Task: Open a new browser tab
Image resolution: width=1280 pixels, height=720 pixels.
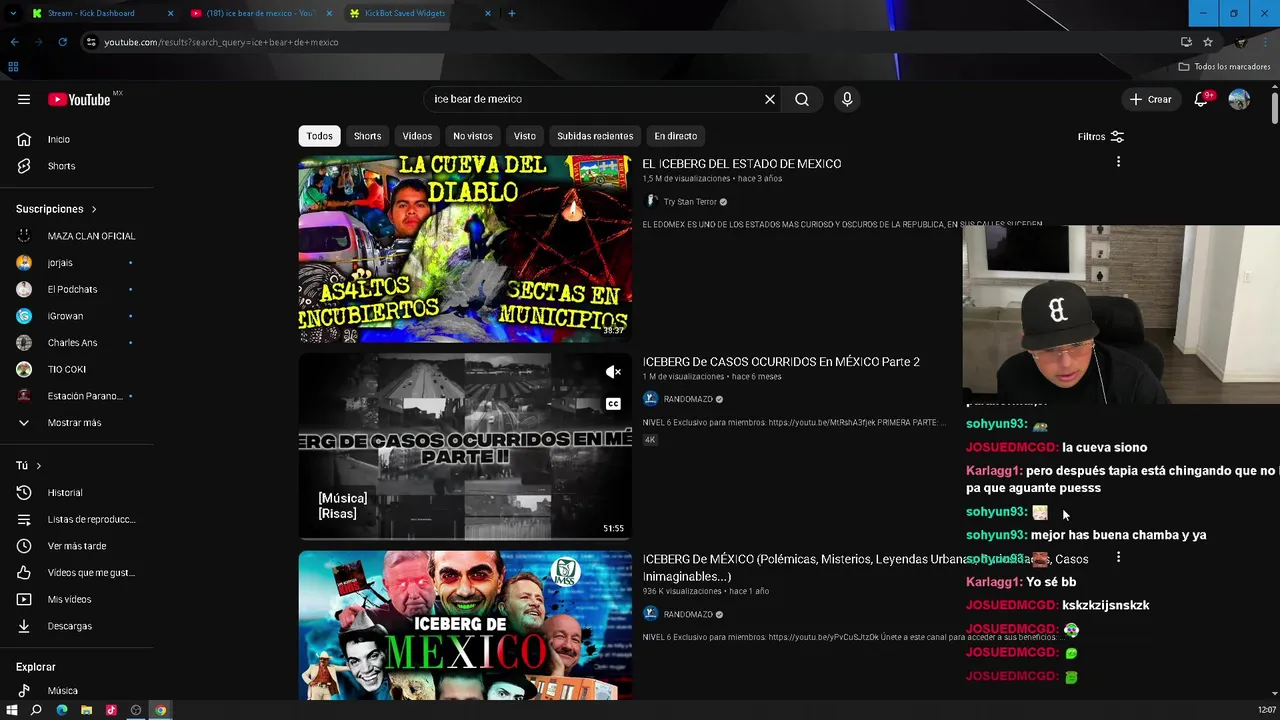Action: [512, 13]
